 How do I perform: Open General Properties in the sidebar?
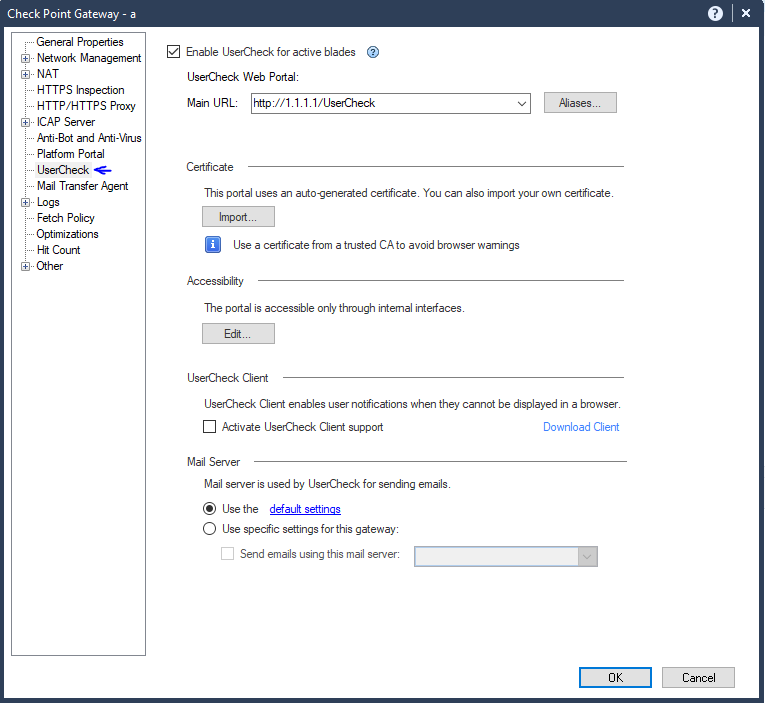click(x=80, y=42)
